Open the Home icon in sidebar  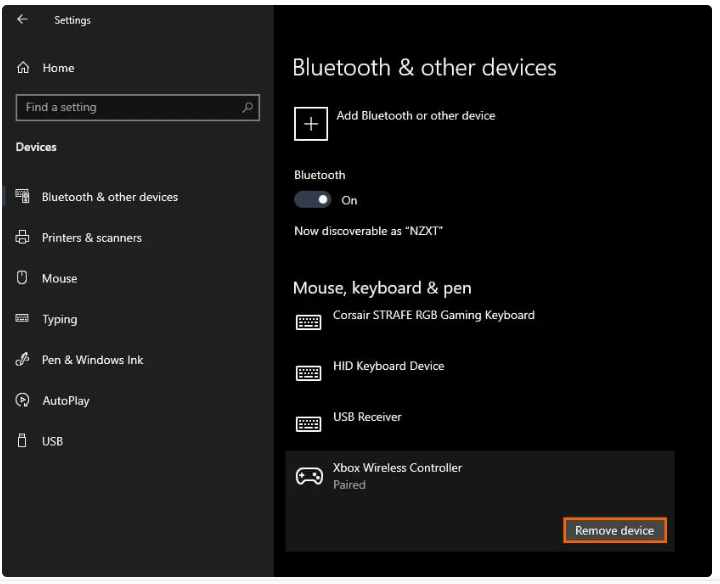click(x=23, y=68)
